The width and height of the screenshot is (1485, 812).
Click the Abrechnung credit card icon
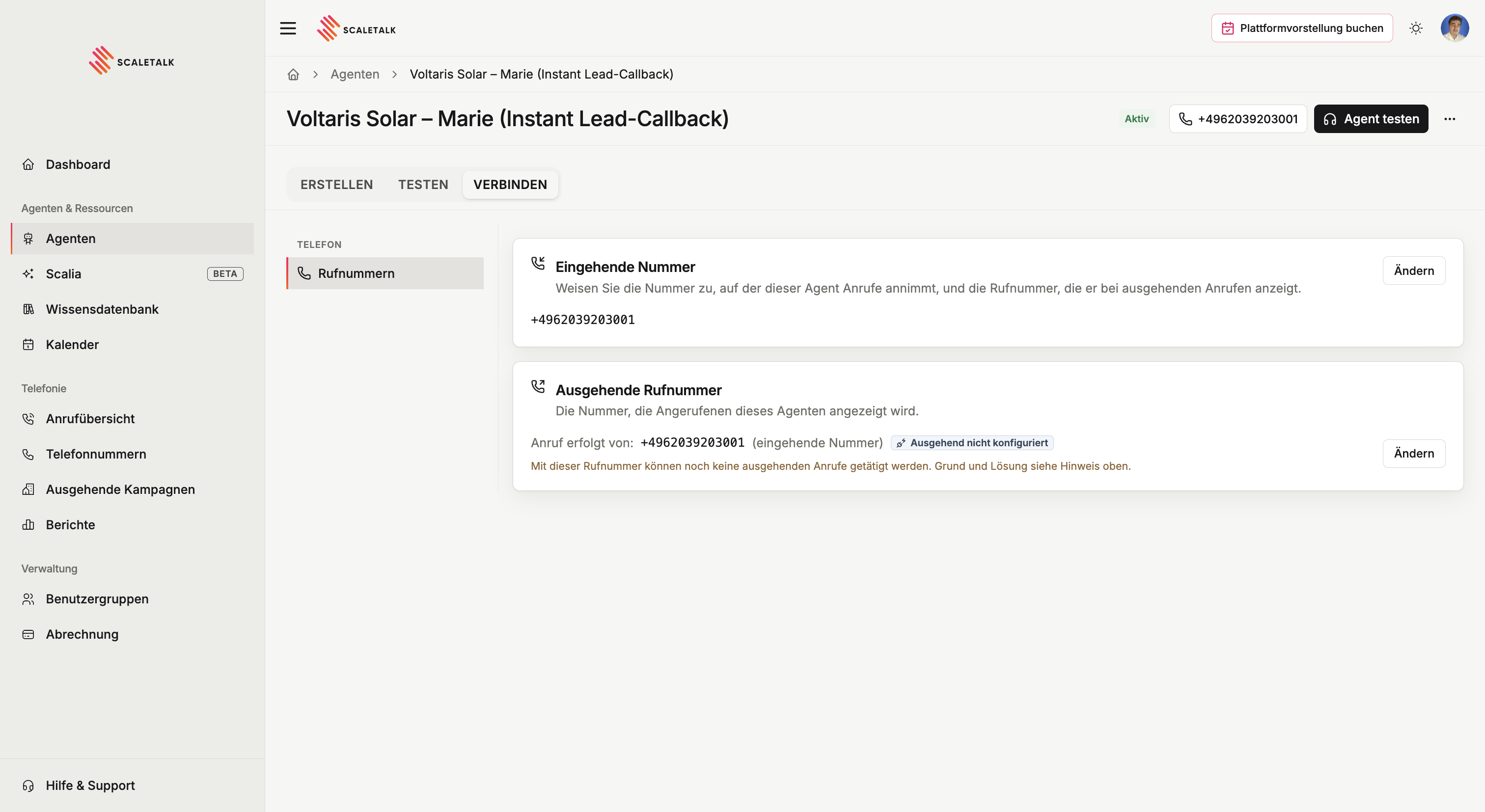coord(28,634)
